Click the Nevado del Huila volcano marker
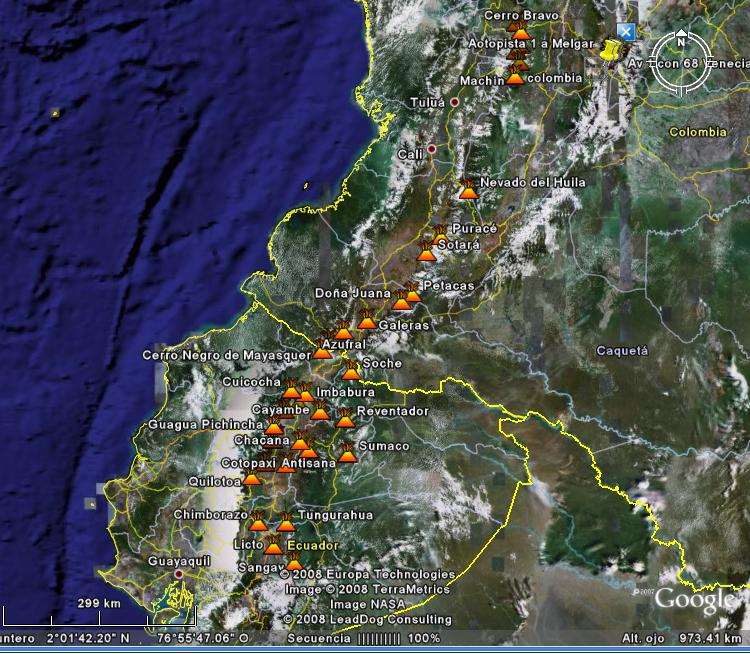This screenshot has width=750, height=654. [x=468, y=188]
